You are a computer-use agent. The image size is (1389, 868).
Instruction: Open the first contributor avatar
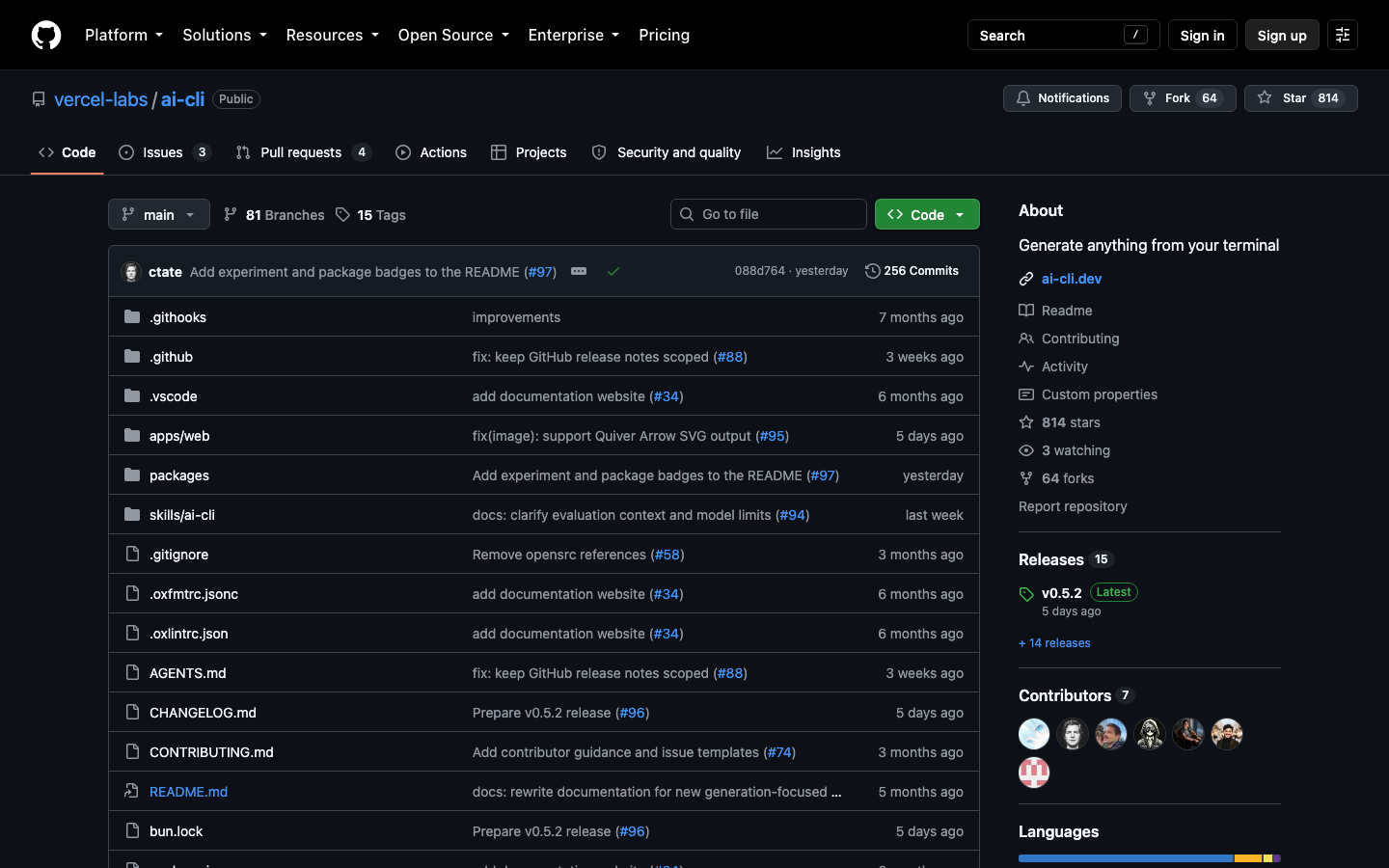(x=1034, y=734)
